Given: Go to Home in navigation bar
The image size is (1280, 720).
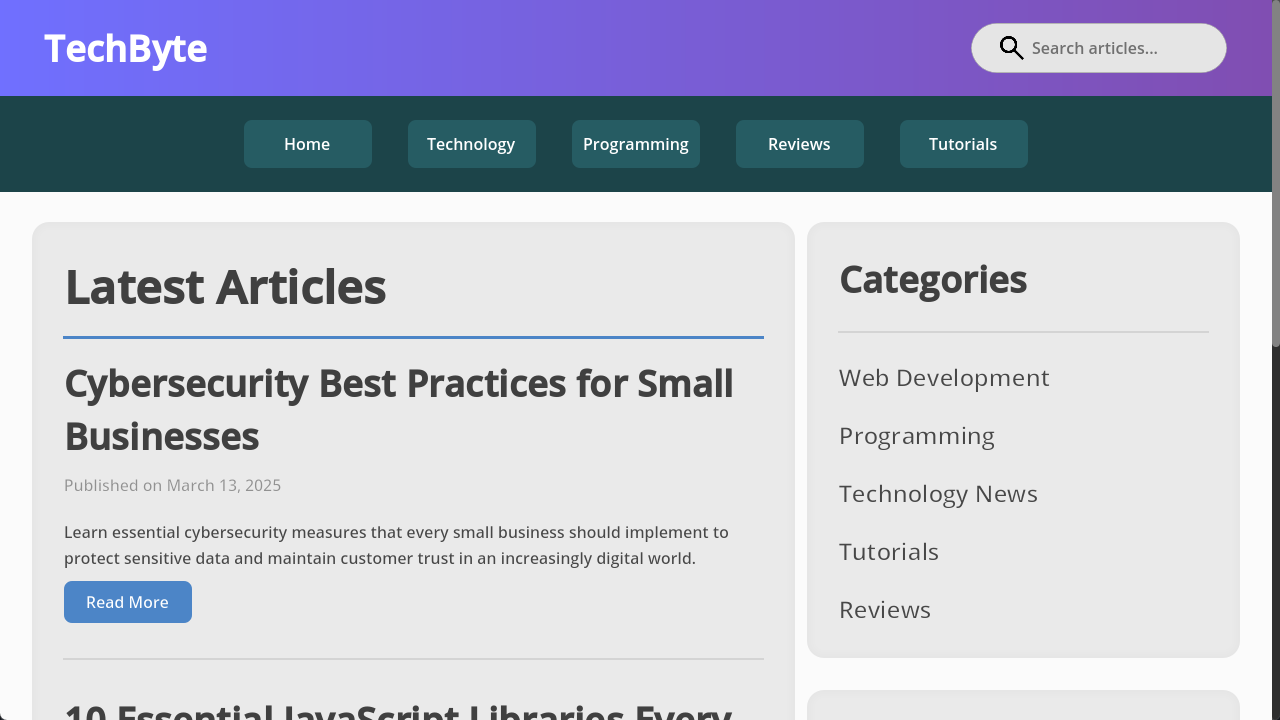Looking at the screenshot, I should (307, 144).
